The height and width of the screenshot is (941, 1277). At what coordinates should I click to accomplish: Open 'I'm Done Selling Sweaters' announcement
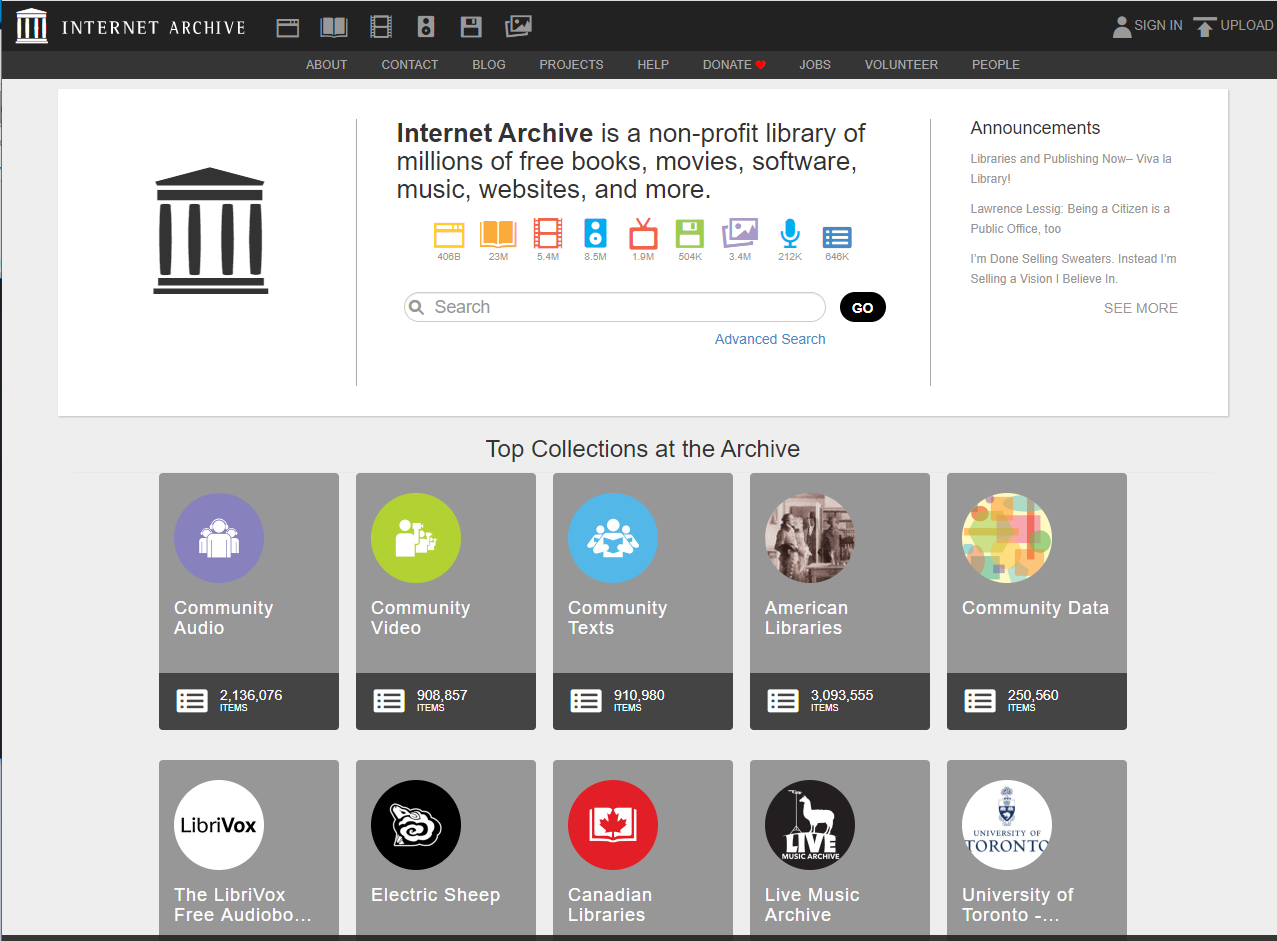pos(1073,269)
